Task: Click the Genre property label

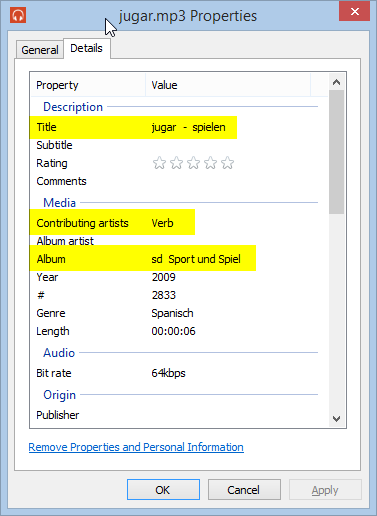Action: tap(51, 313)
